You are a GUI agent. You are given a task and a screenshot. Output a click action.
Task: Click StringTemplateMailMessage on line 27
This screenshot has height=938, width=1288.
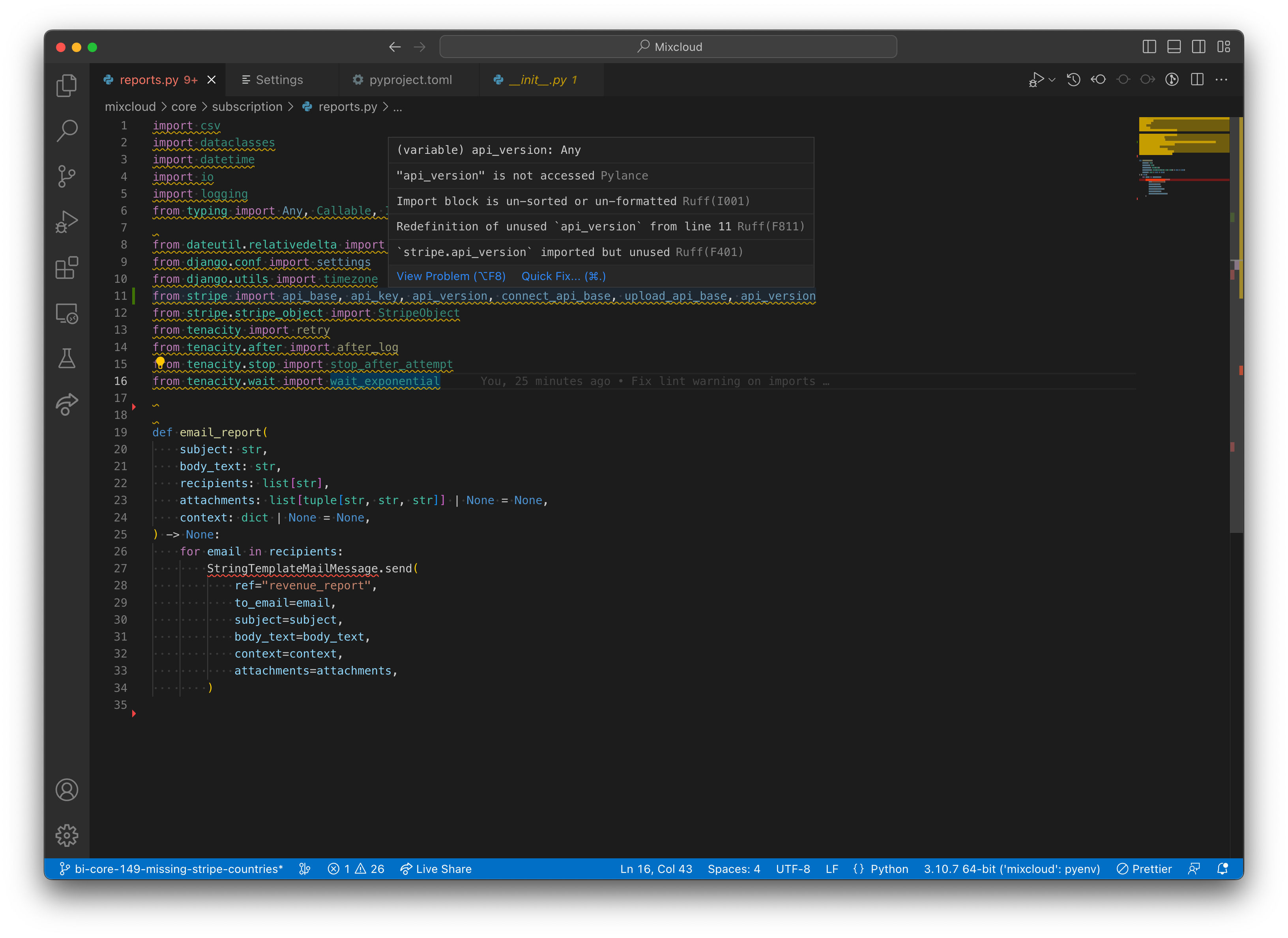tap(292, 568)
